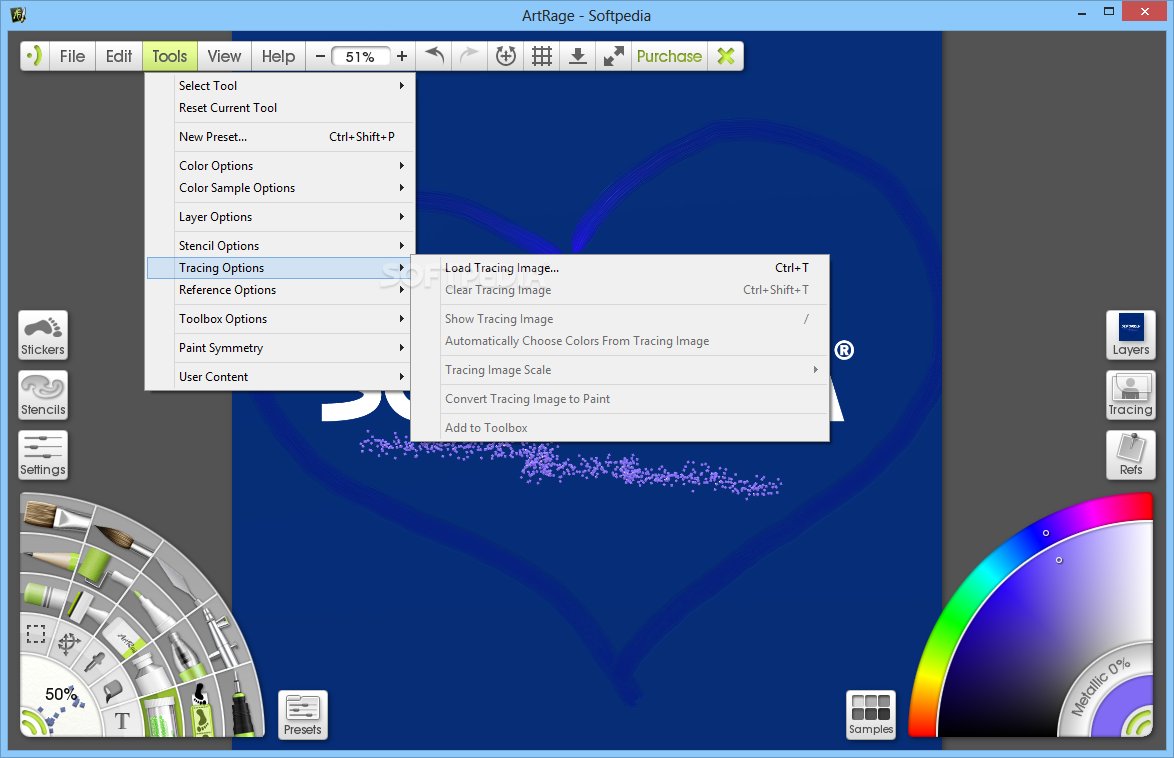Image resolution: width=1174 pixels, height=758 pixels.
Task: Click zoom out minus button
Action: pyautogui.click(x=320, y=56)
